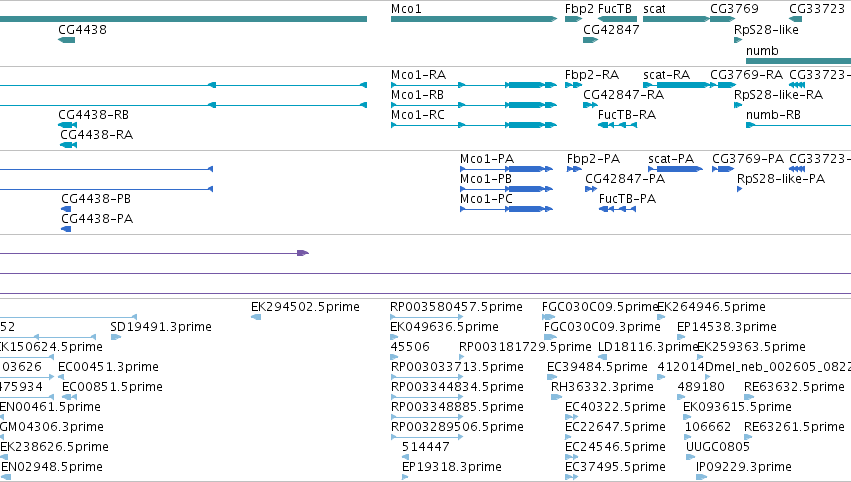Select the CG42847-RA transcript glyph

coord(590,105)
